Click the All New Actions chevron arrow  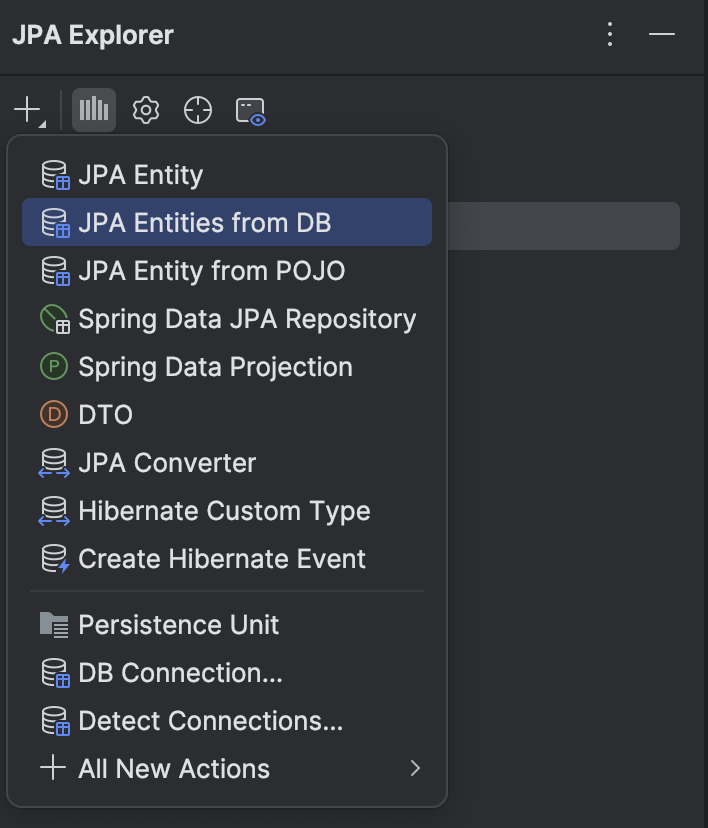click(416, 768)
